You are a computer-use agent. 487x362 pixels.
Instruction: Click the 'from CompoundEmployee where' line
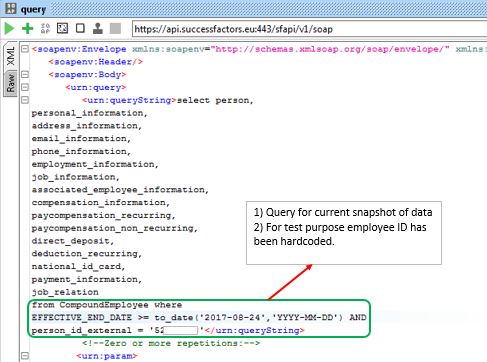point(107,305)
